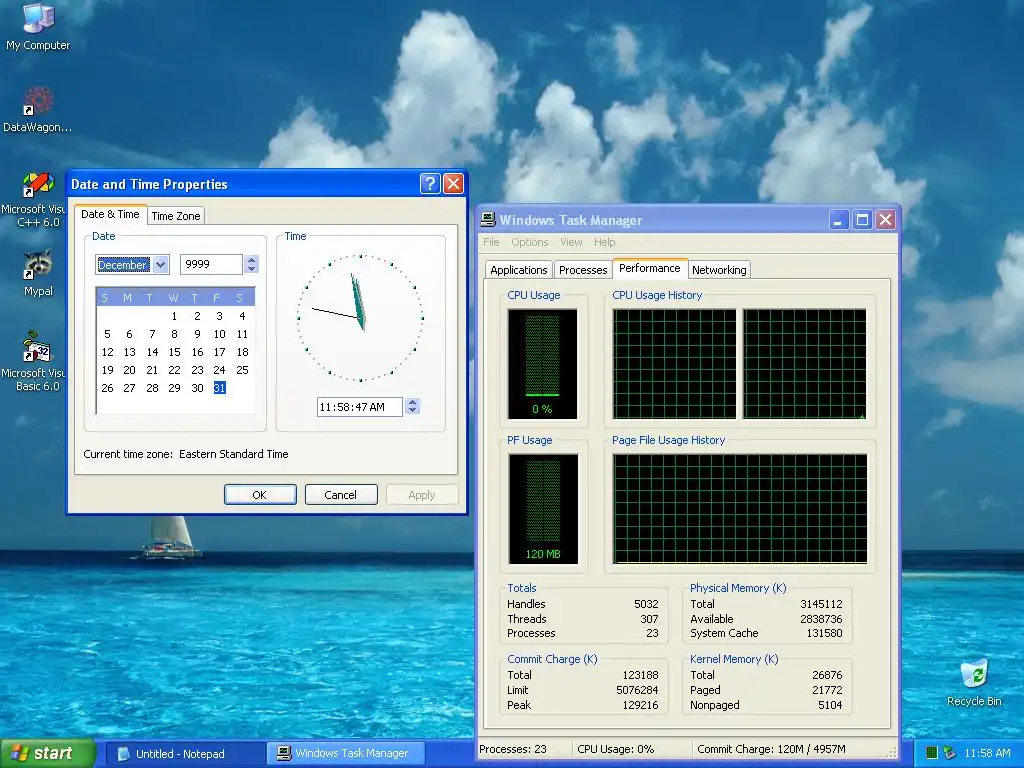Switch to the Processes tab
This screenshot has width=1024, height=768.
coord(583,270)
